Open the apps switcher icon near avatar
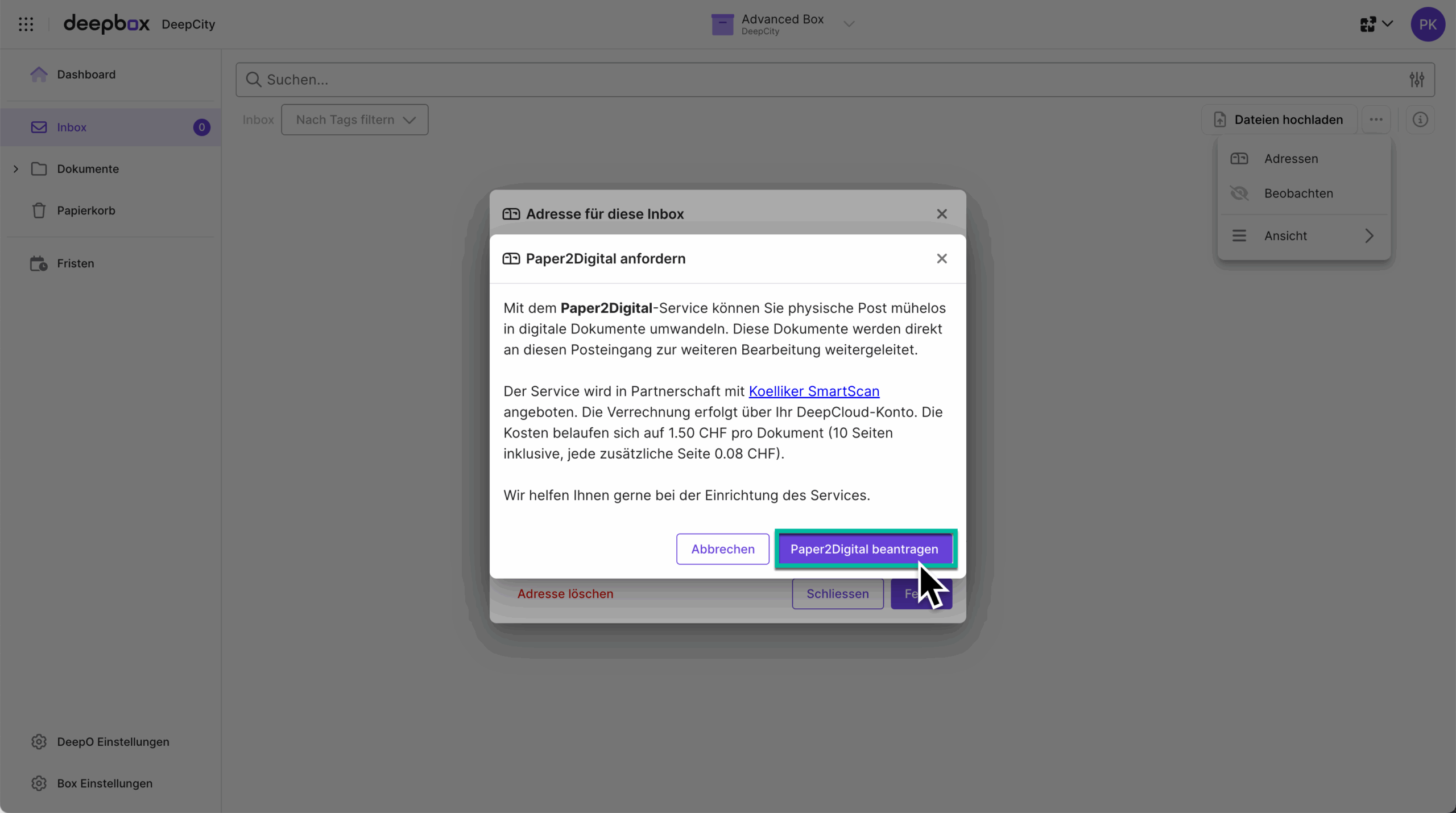The image size is (1456, 813). pyautogui.click(x=1368, y=24)
